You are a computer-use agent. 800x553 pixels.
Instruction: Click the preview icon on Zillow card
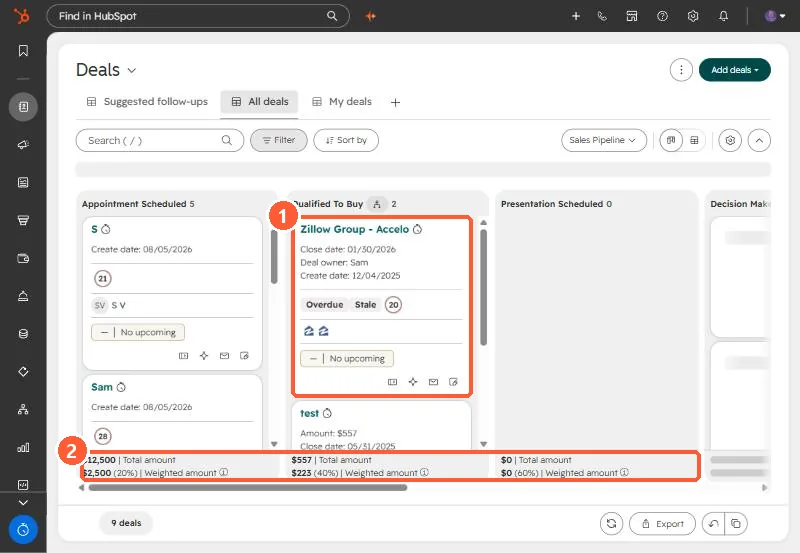pyautogui.click(x=392, y=382)
